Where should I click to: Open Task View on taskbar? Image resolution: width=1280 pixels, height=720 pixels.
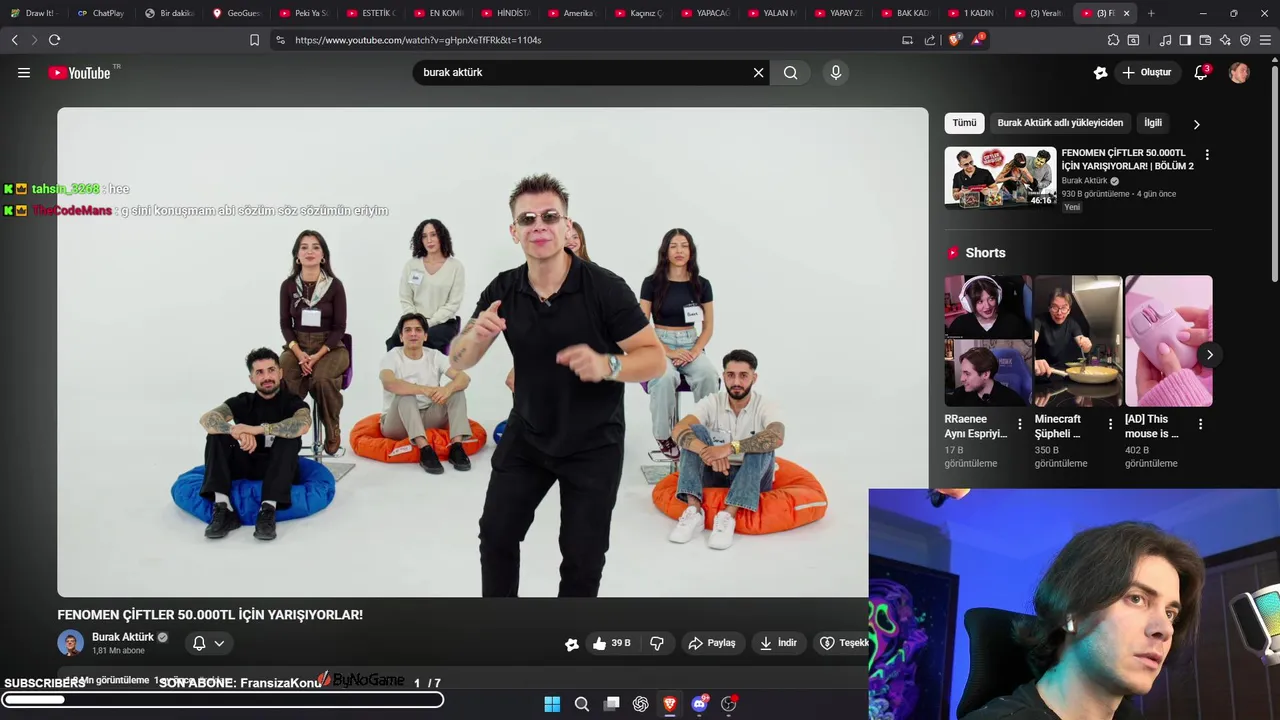coord(611,704)
